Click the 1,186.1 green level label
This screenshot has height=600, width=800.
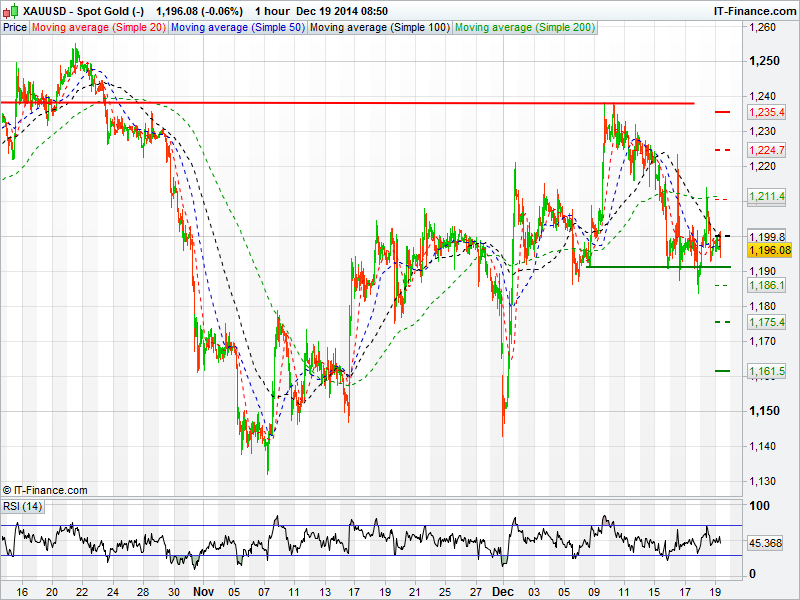point(767,285)
